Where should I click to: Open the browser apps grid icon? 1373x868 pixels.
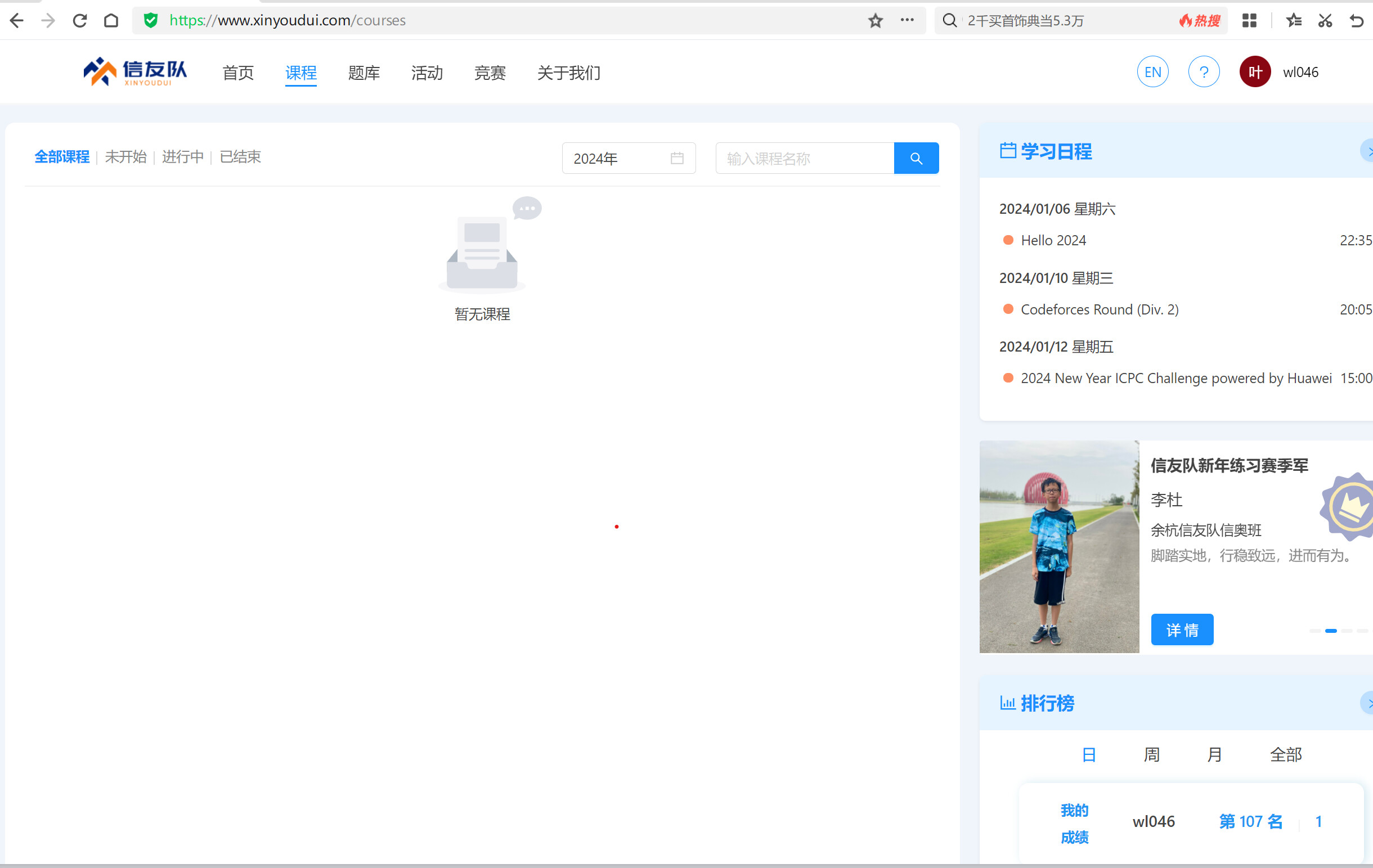tap(1249, 20)
